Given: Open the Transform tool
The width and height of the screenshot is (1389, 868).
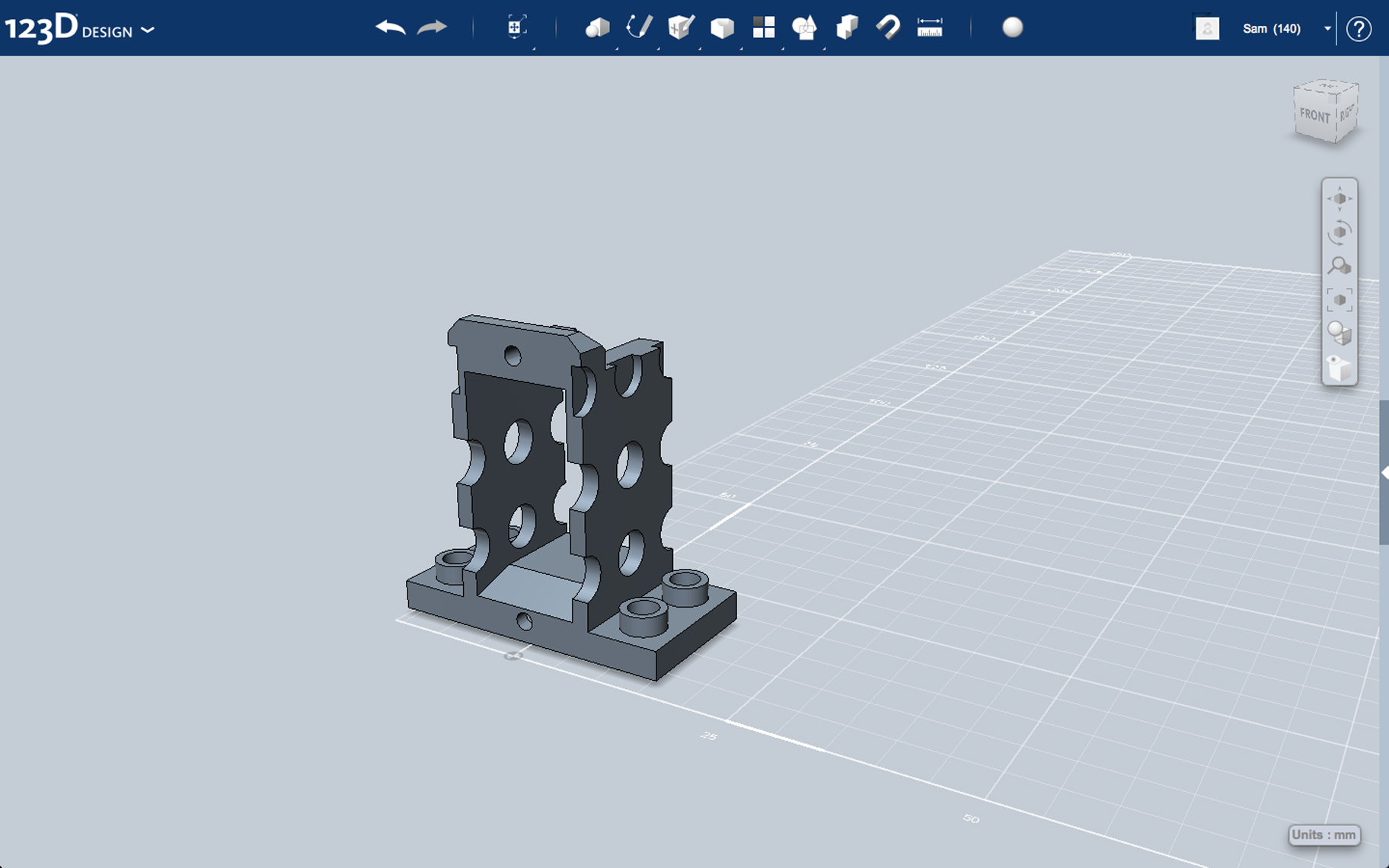Looking at the screenshot, I should click(x=516, y=27).
